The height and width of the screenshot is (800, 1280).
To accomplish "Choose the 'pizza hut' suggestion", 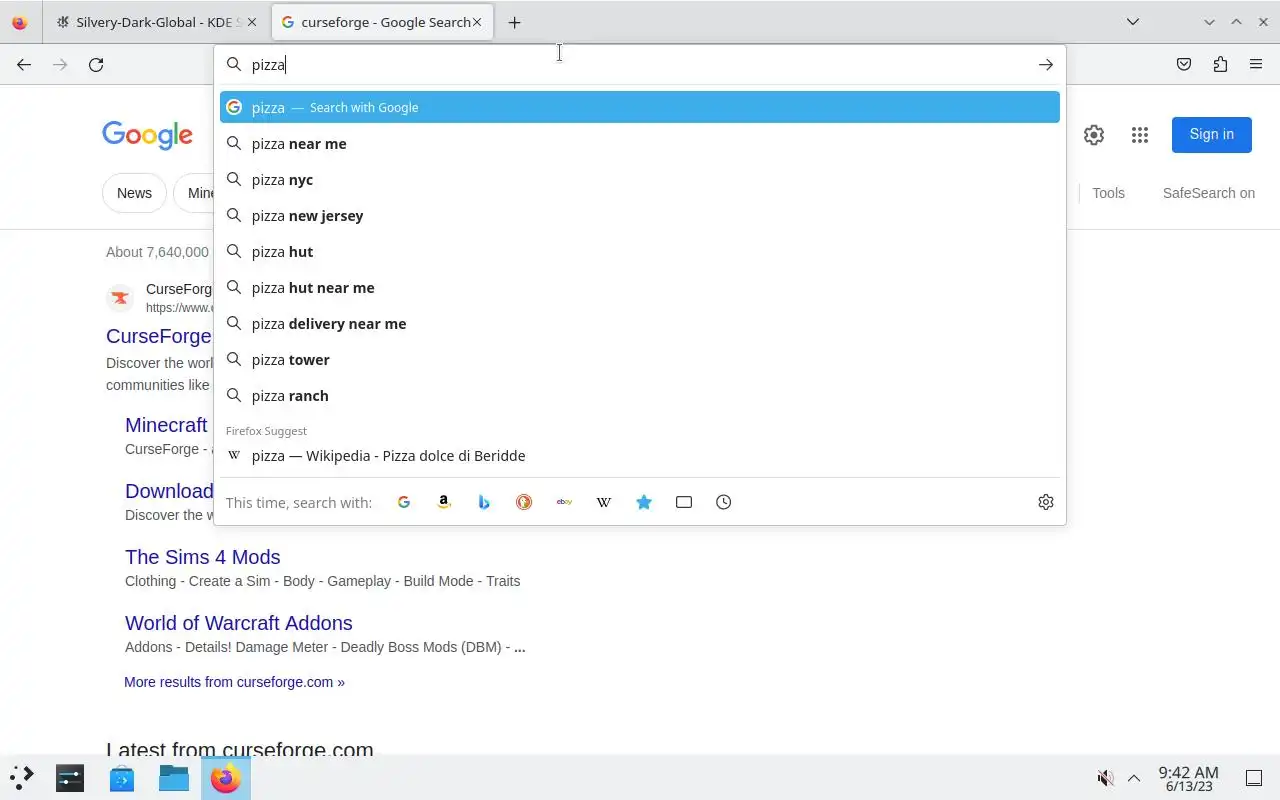I will point(640,251).
